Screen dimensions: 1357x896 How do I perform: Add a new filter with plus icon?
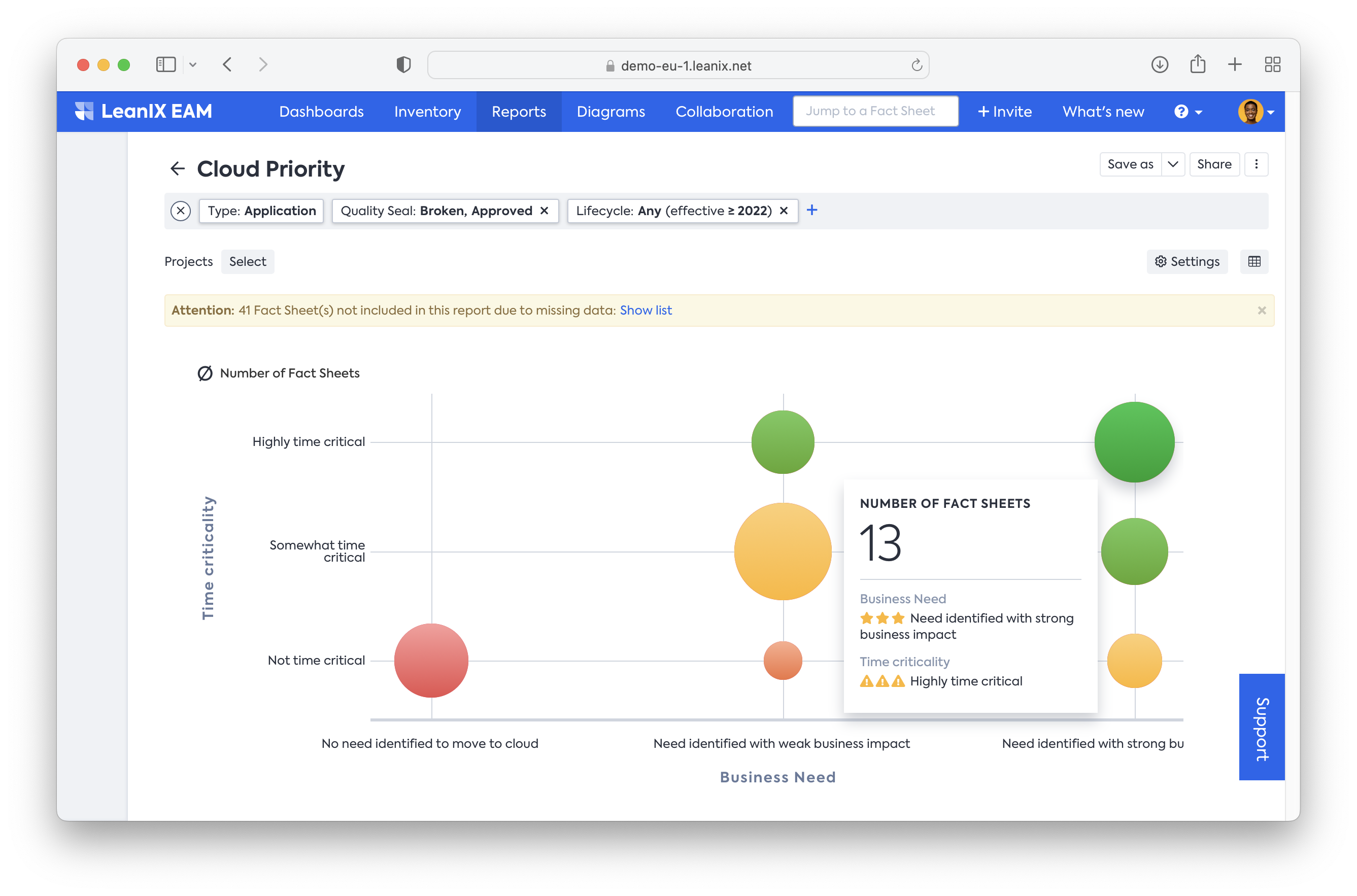(811, 210)
